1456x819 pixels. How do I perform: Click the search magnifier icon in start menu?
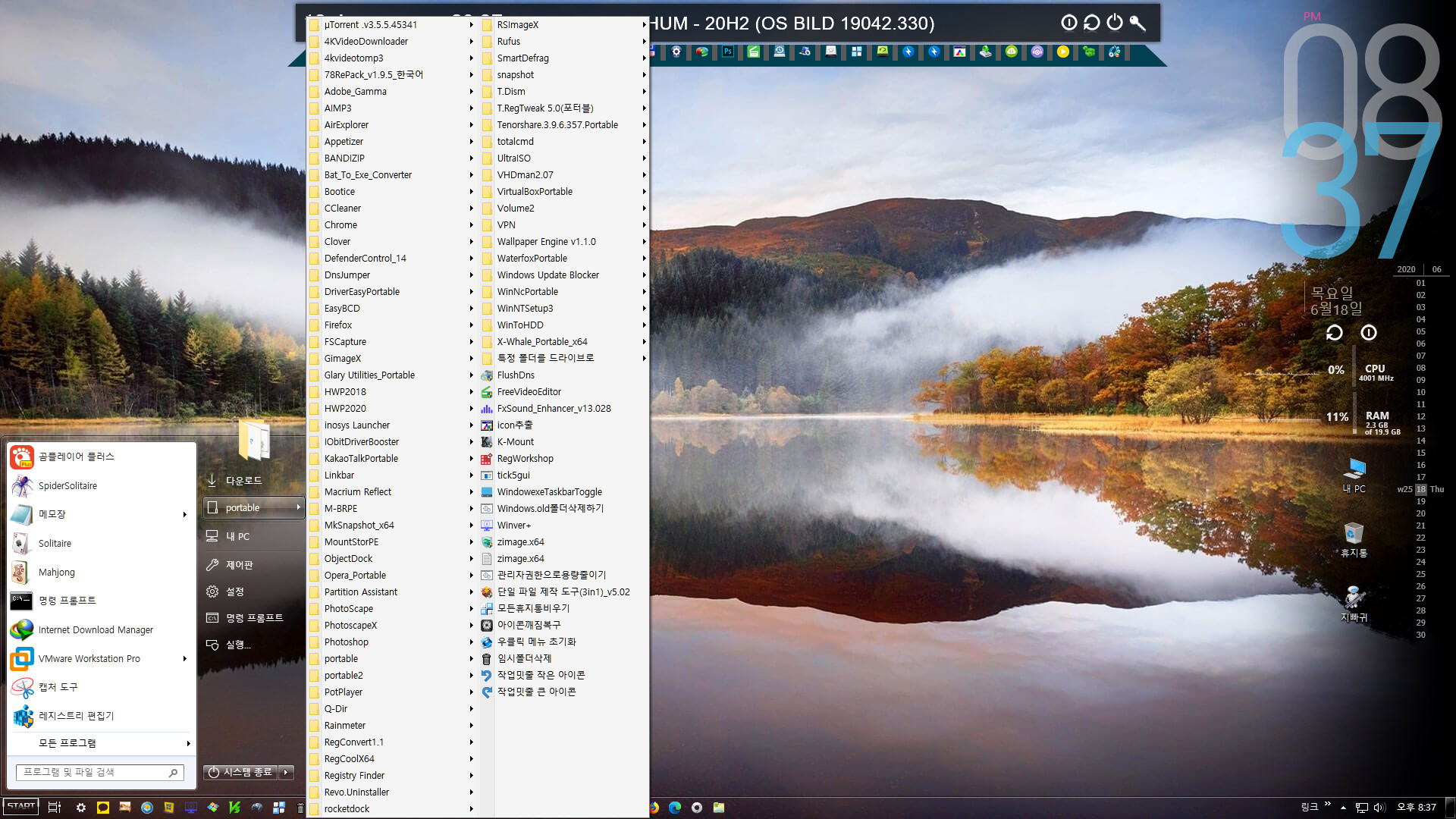(x=174, y=773)
